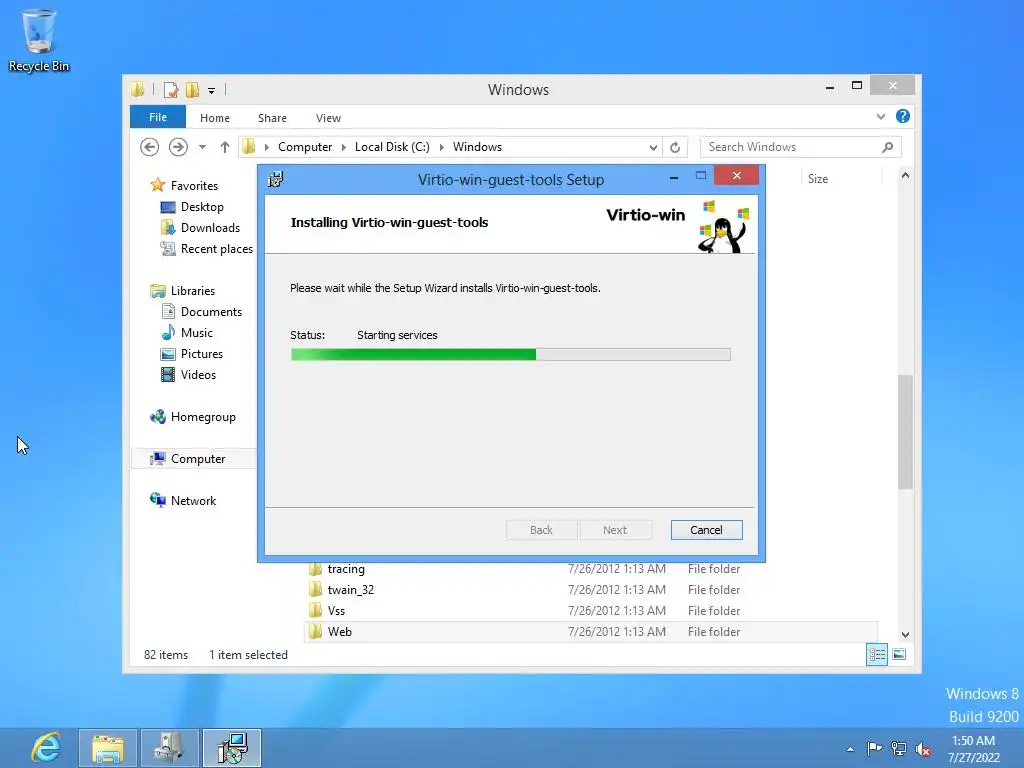Click the Explorer vertical scrollbar thumb

click(905, 432)
